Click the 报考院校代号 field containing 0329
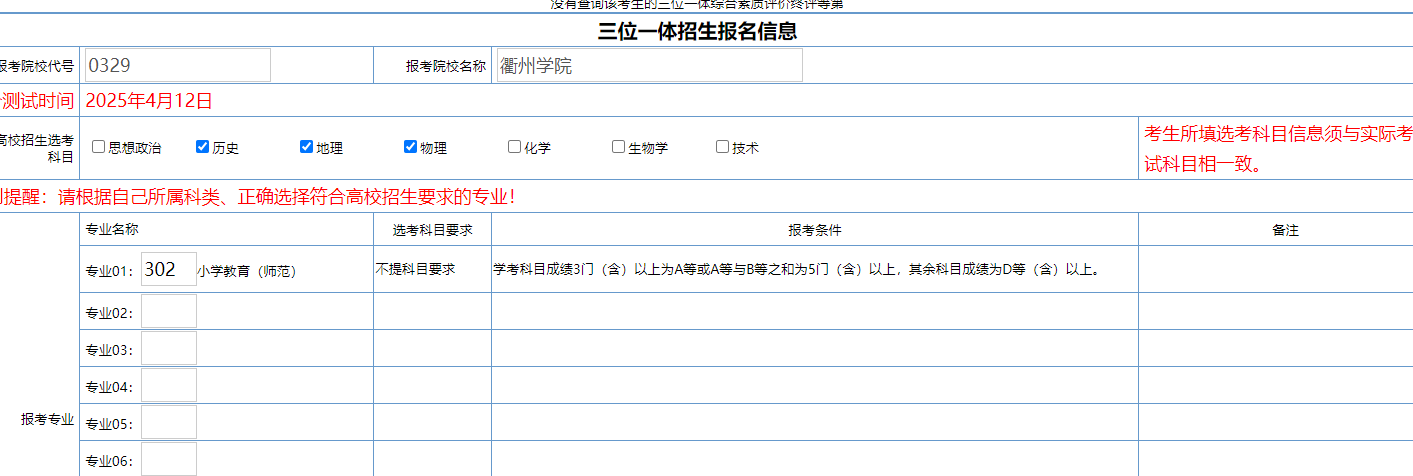 178,65
